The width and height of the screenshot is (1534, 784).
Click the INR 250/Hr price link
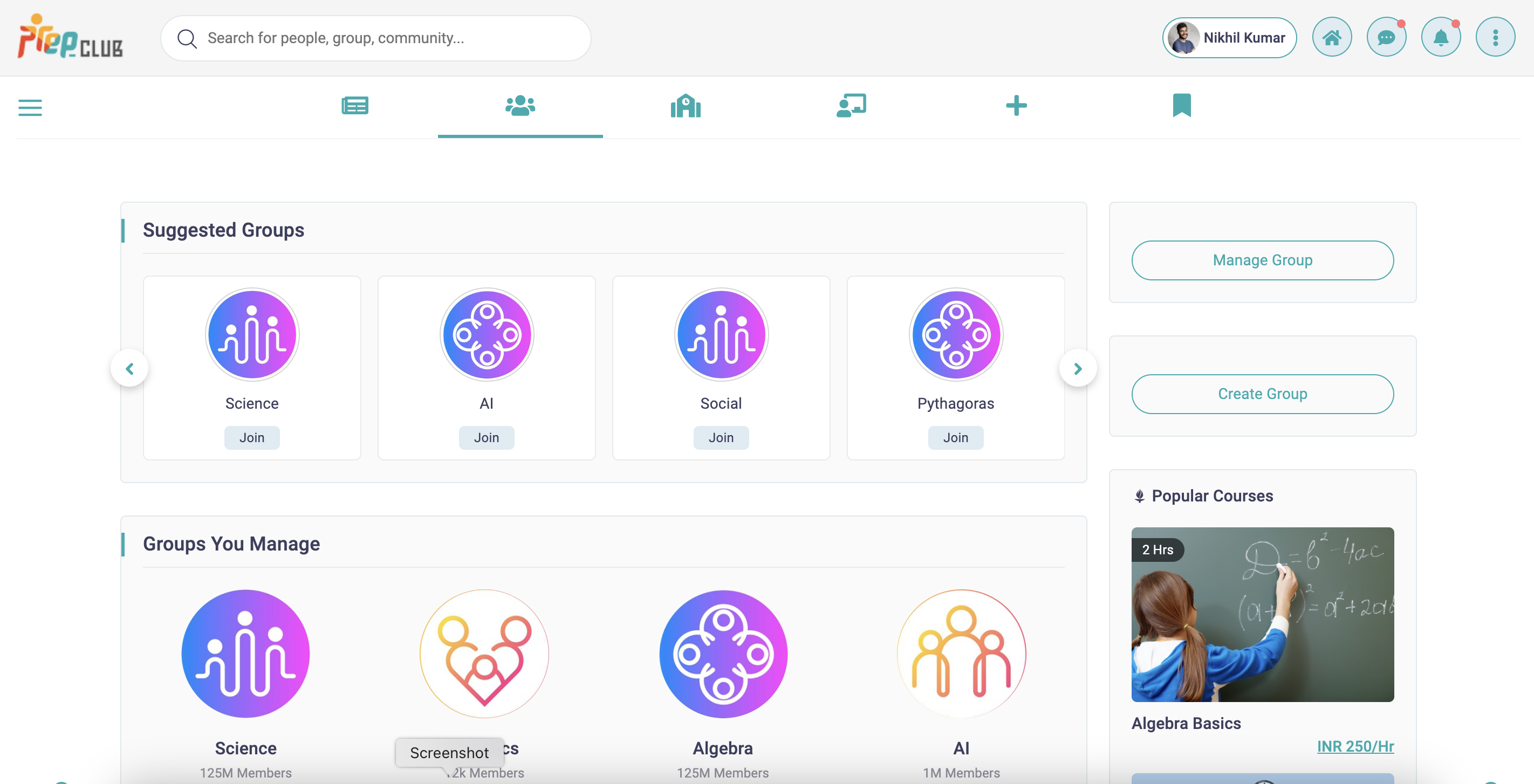[x=1355, y=746]
